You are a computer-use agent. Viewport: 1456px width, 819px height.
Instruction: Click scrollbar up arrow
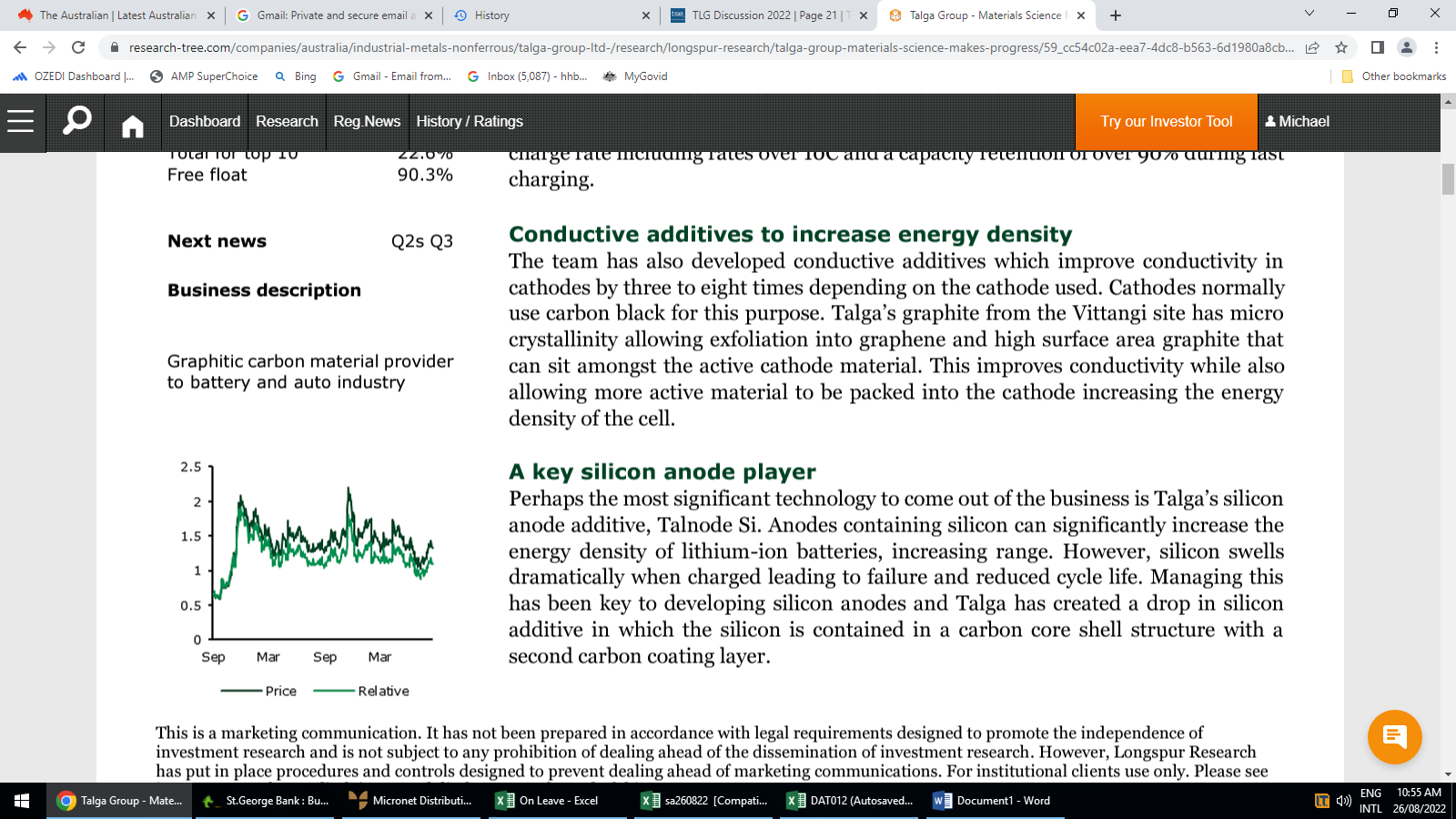coord(1448,101)
